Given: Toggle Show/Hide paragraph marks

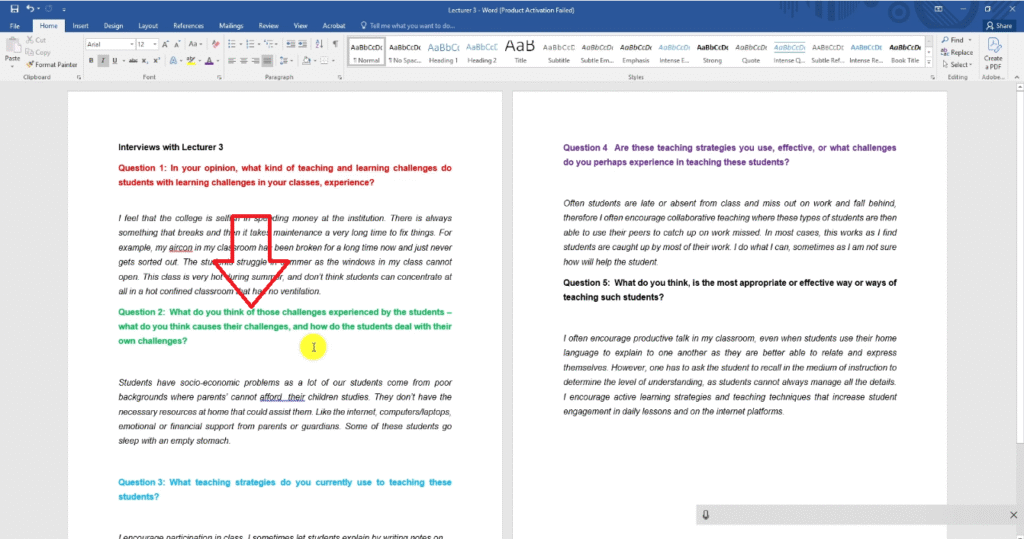Looking at the screenshot, I should coord(334,45).
